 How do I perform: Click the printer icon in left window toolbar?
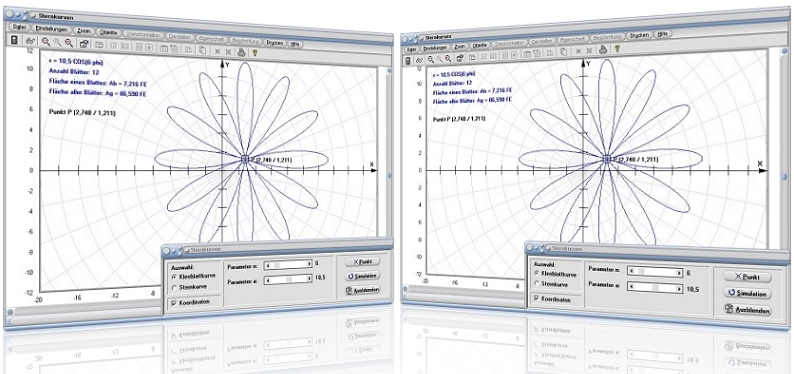242,51
